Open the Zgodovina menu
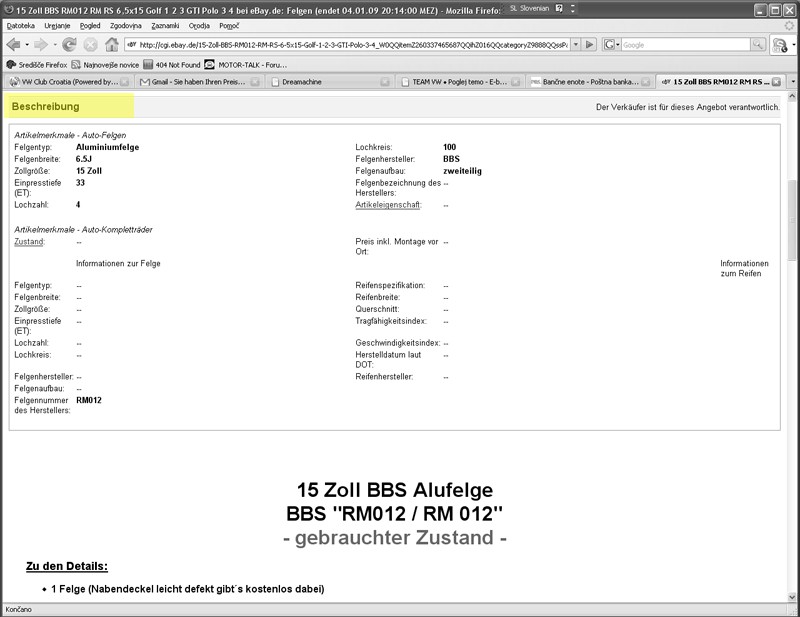Image resolution: width=800 pixels, height=617 pixels. (x=126, y=26)
